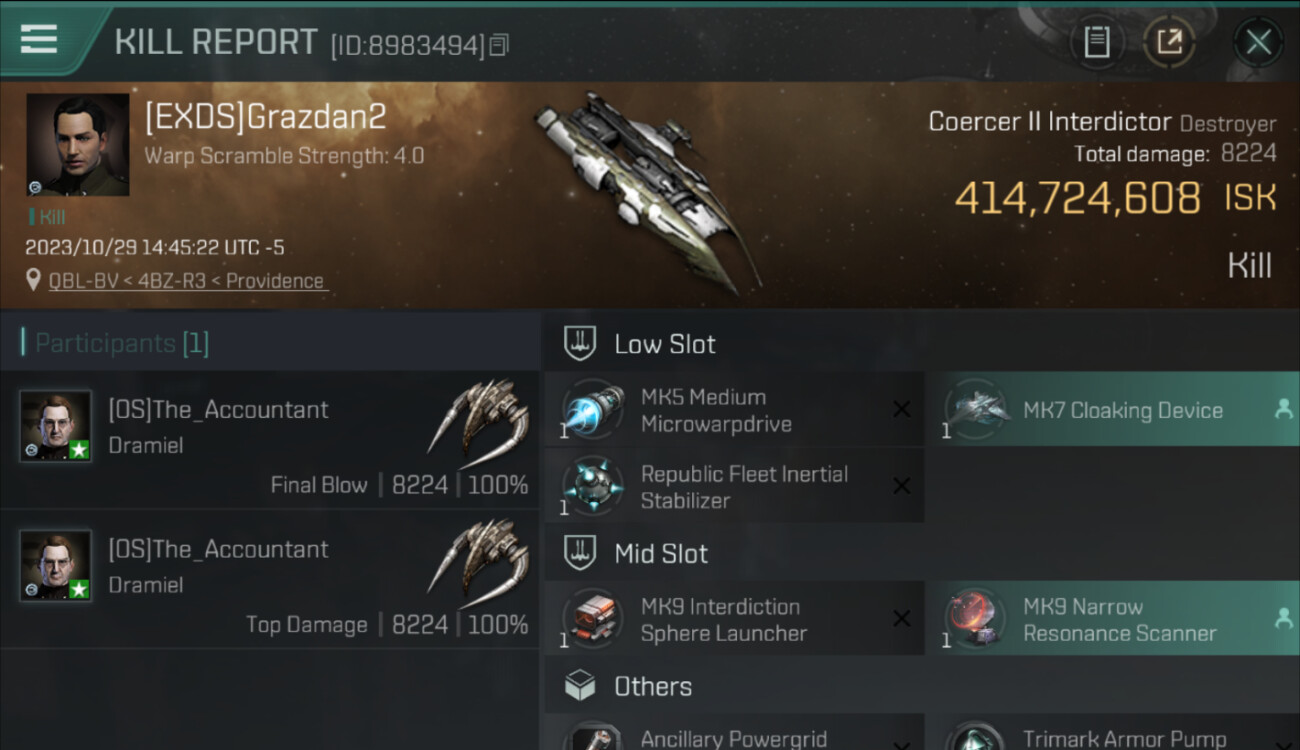Open The_Accountant Final Blow portrait
This screenshot has height=750, width=1300.
(x=56, y=426)
